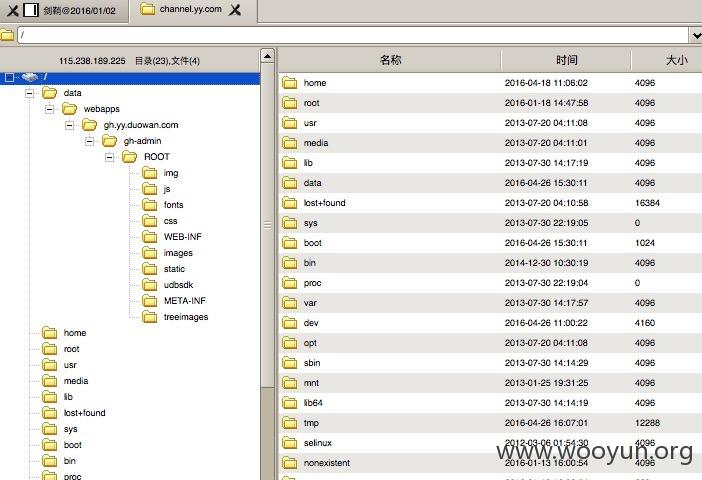Click the path input field showing /
Screen dimensions: 702x480
coord(353,34)
